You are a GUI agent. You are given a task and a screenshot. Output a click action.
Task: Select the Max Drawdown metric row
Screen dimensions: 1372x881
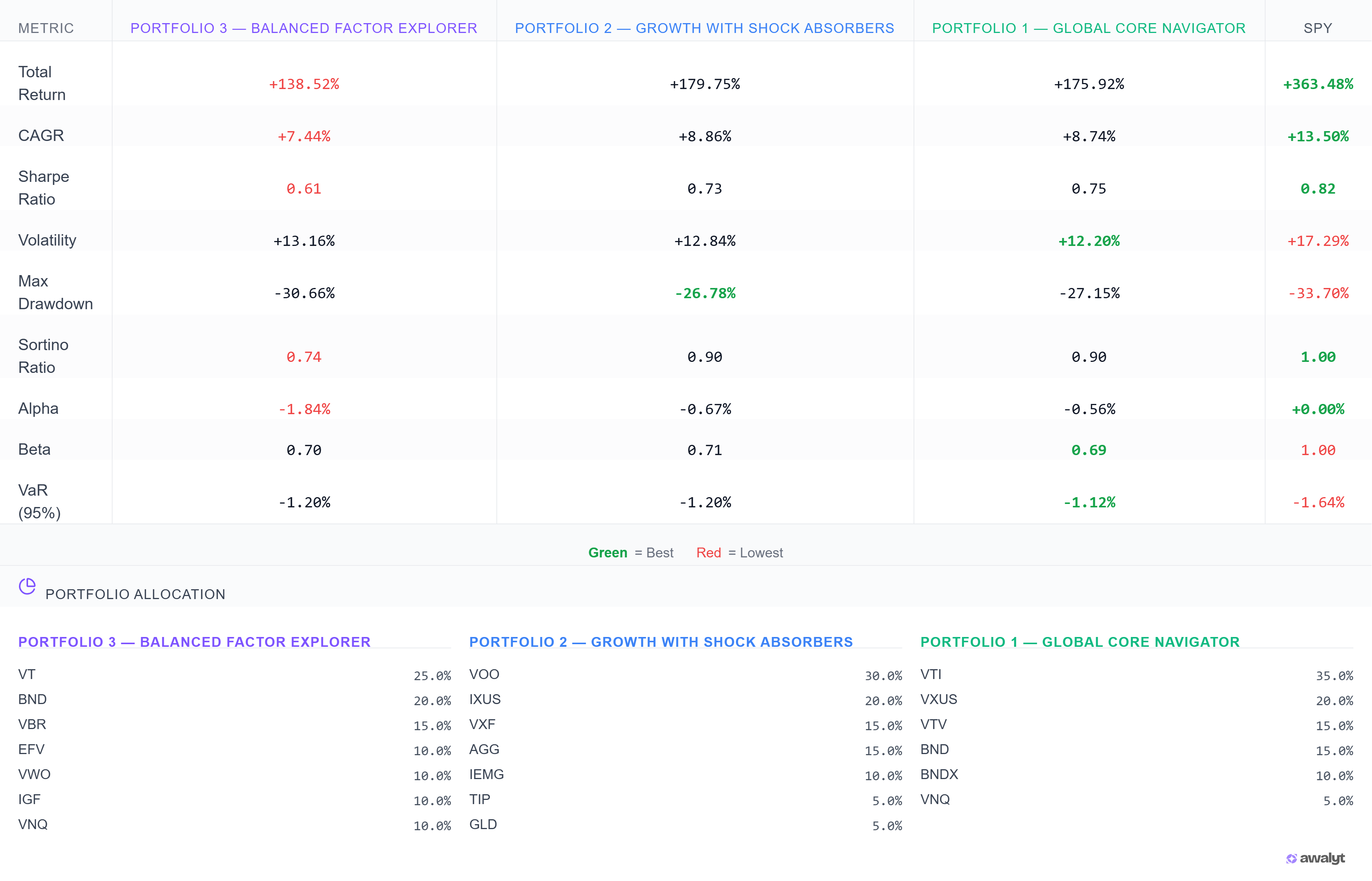click(x=55, y=292)
